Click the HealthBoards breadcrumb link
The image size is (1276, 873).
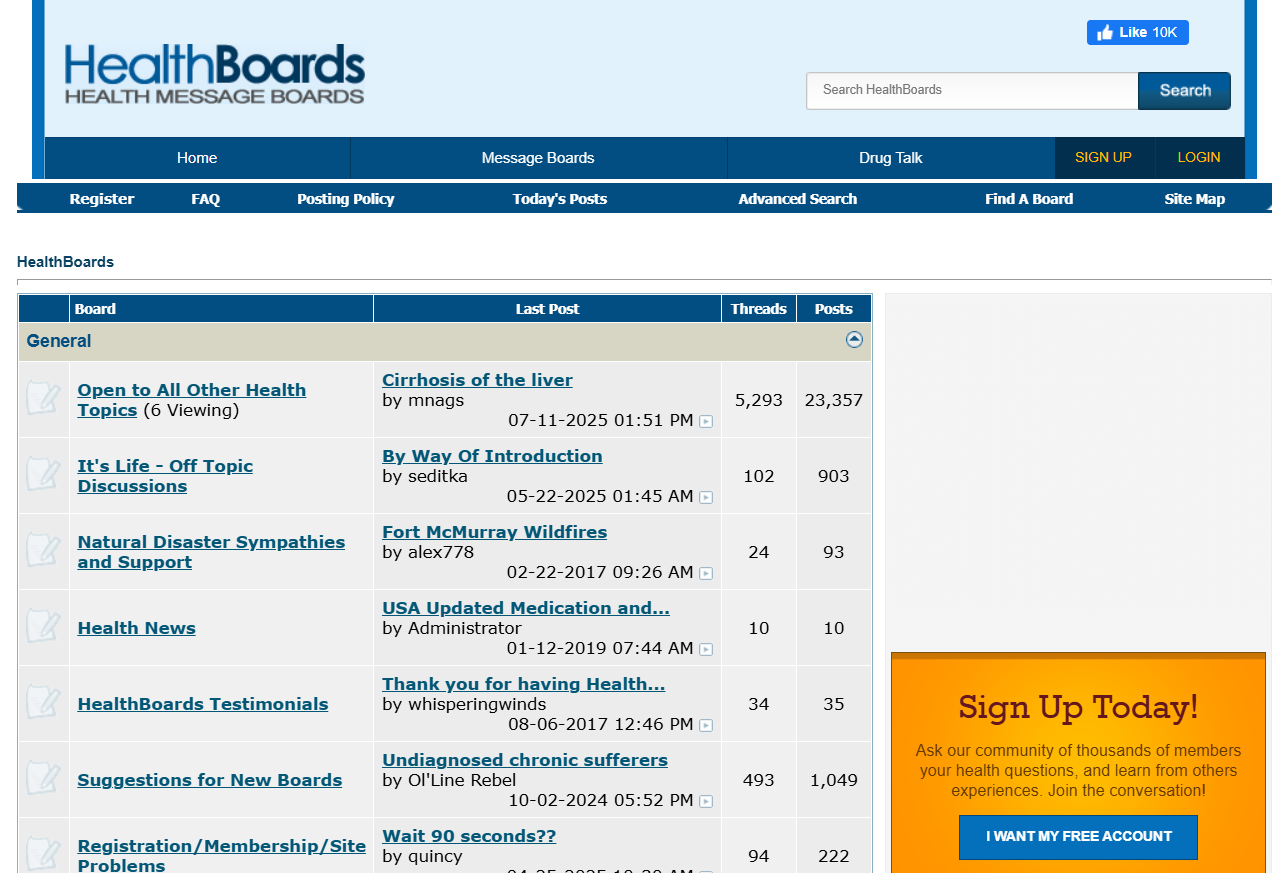[65, 262]
